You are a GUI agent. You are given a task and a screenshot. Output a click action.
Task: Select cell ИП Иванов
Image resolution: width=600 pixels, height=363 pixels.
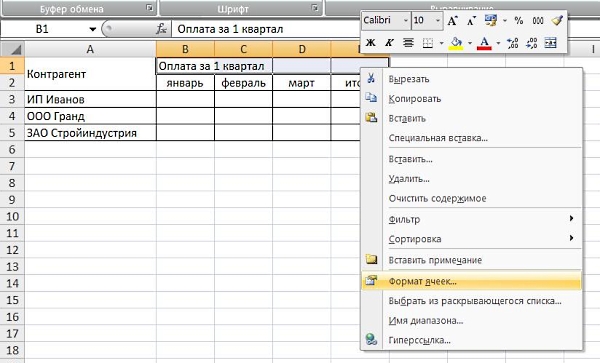(90, 99)
